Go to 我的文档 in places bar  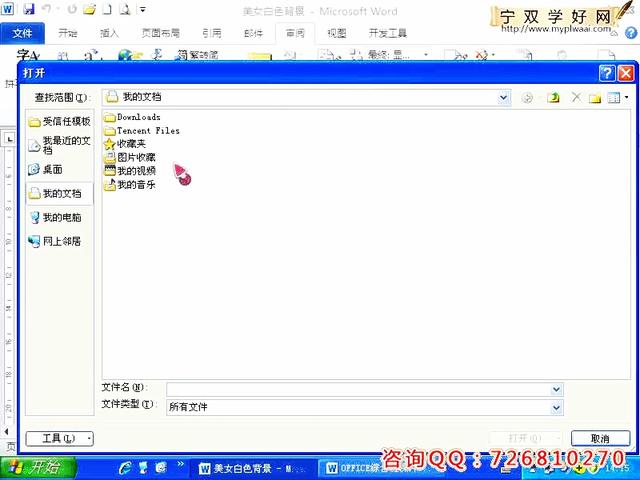[x=60, y=193]
